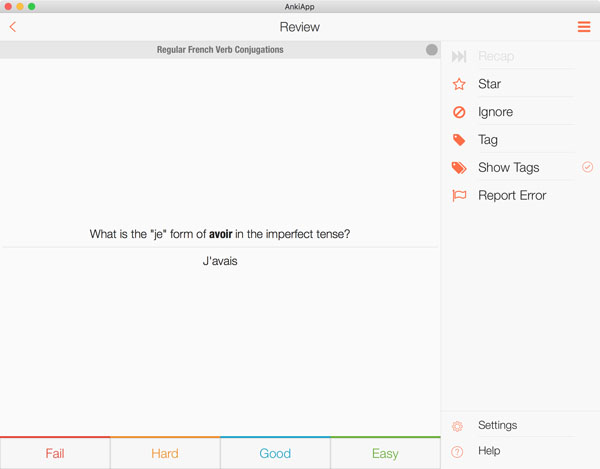Click the Settings gear icon
600x469 pixels.
pyautogui.click(x=457, y=426)
